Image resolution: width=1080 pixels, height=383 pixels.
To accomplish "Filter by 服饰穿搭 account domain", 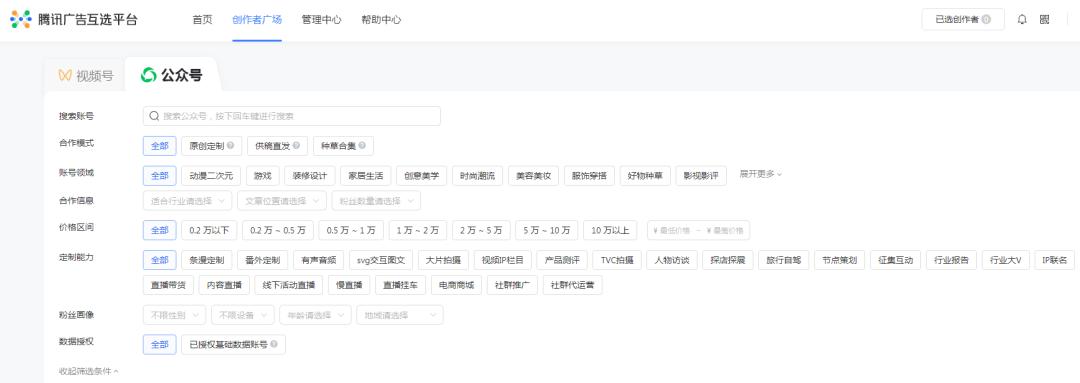I will [x=589, y=176].
